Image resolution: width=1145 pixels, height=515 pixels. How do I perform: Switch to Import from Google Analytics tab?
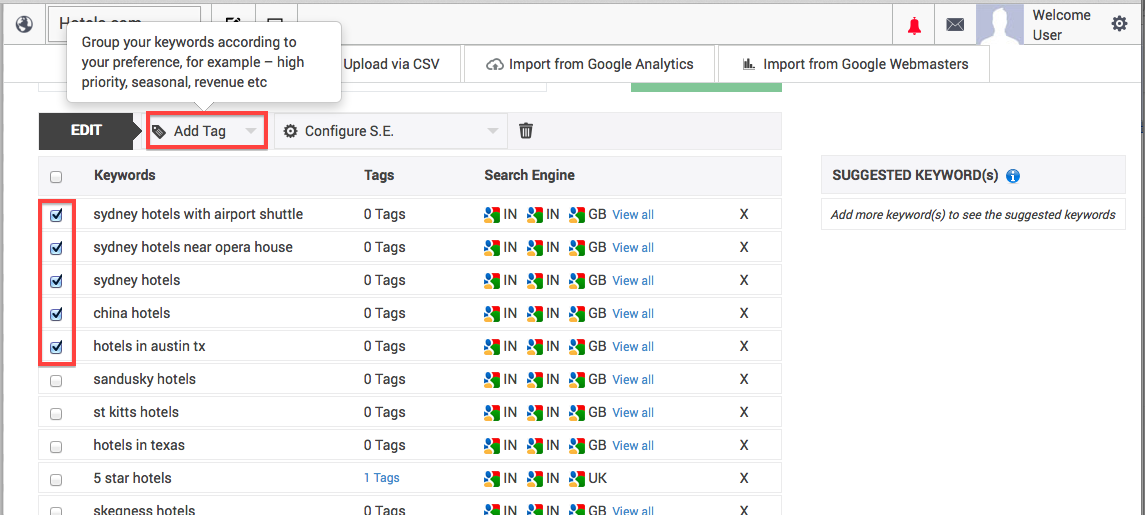point(590,64)
